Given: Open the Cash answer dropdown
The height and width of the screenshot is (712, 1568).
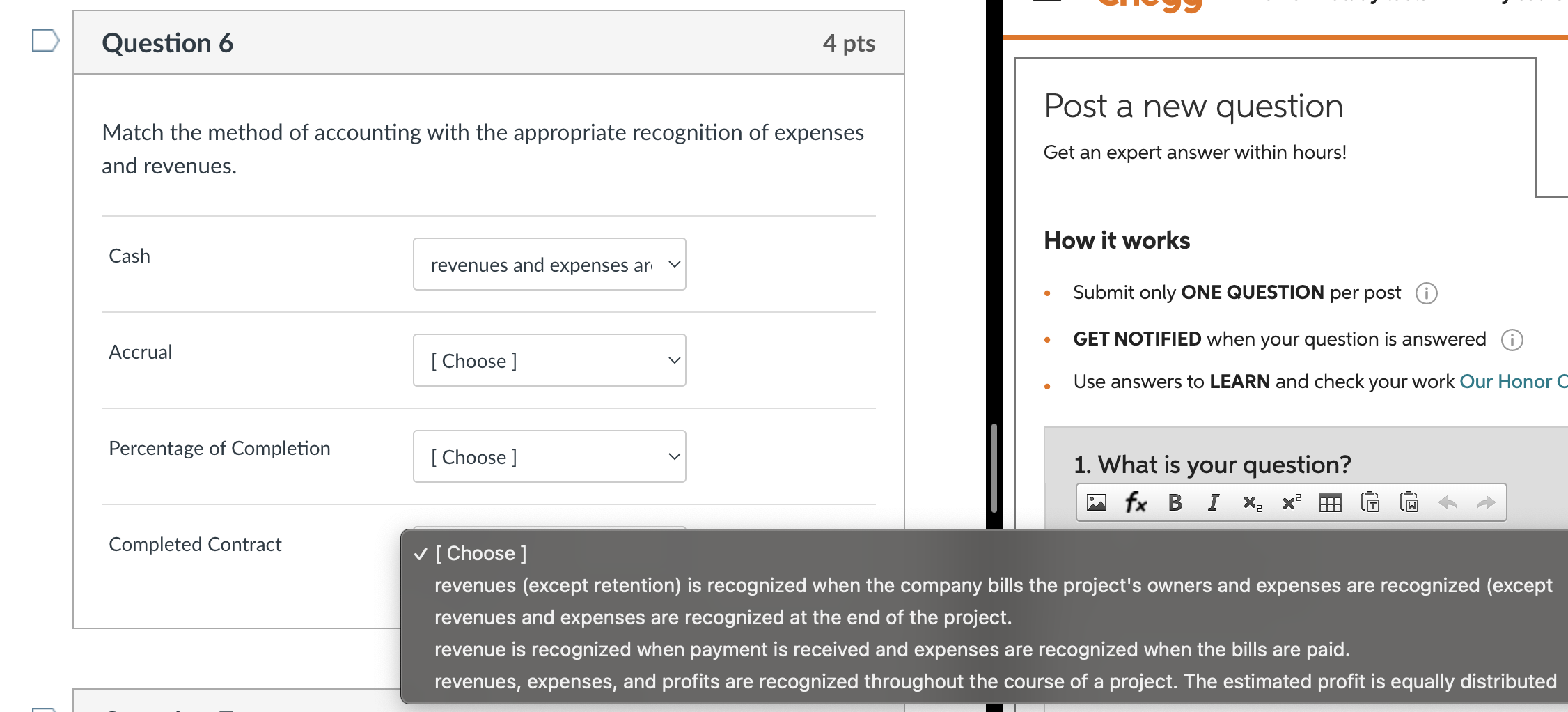Looking at the screenshot, I should (x=549, y=264).
